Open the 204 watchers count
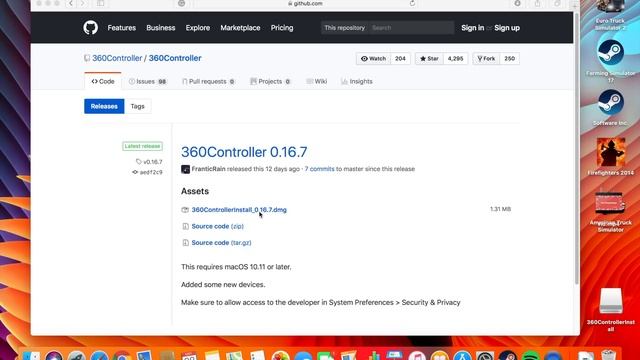This screenshot has height=360, width=640. pyautogui.click(x=400, y=58)
